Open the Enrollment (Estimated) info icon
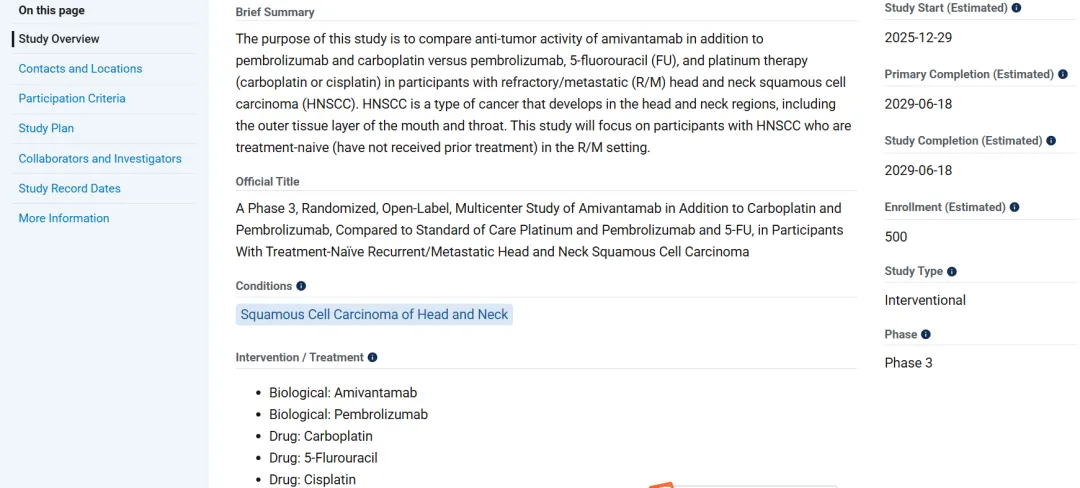Image resolution: width=1080 pixels, height=488 pixels. click(1015, 207)
